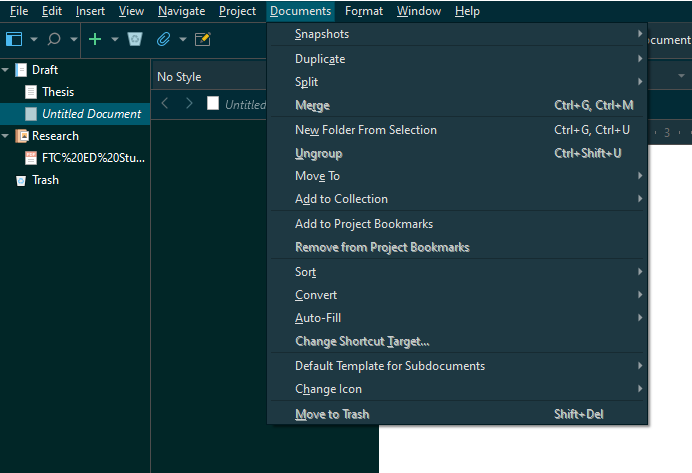Select Add to Project Bookmarks
The image size is (692, 473).
click(364, 224)
